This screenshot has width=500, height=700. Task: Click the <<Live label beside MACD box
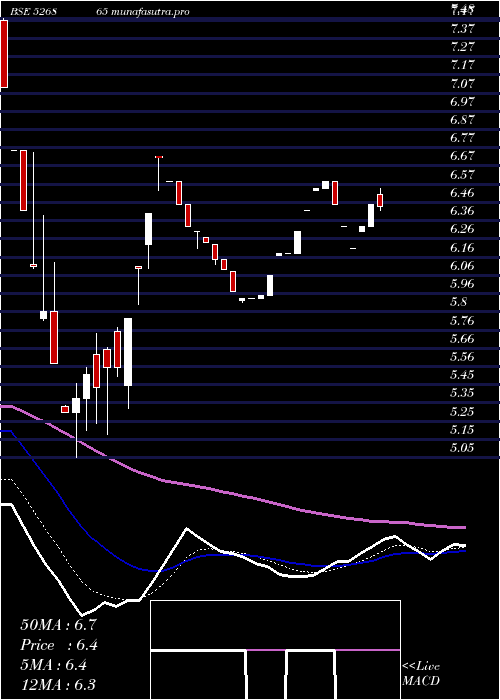[421, 667]
